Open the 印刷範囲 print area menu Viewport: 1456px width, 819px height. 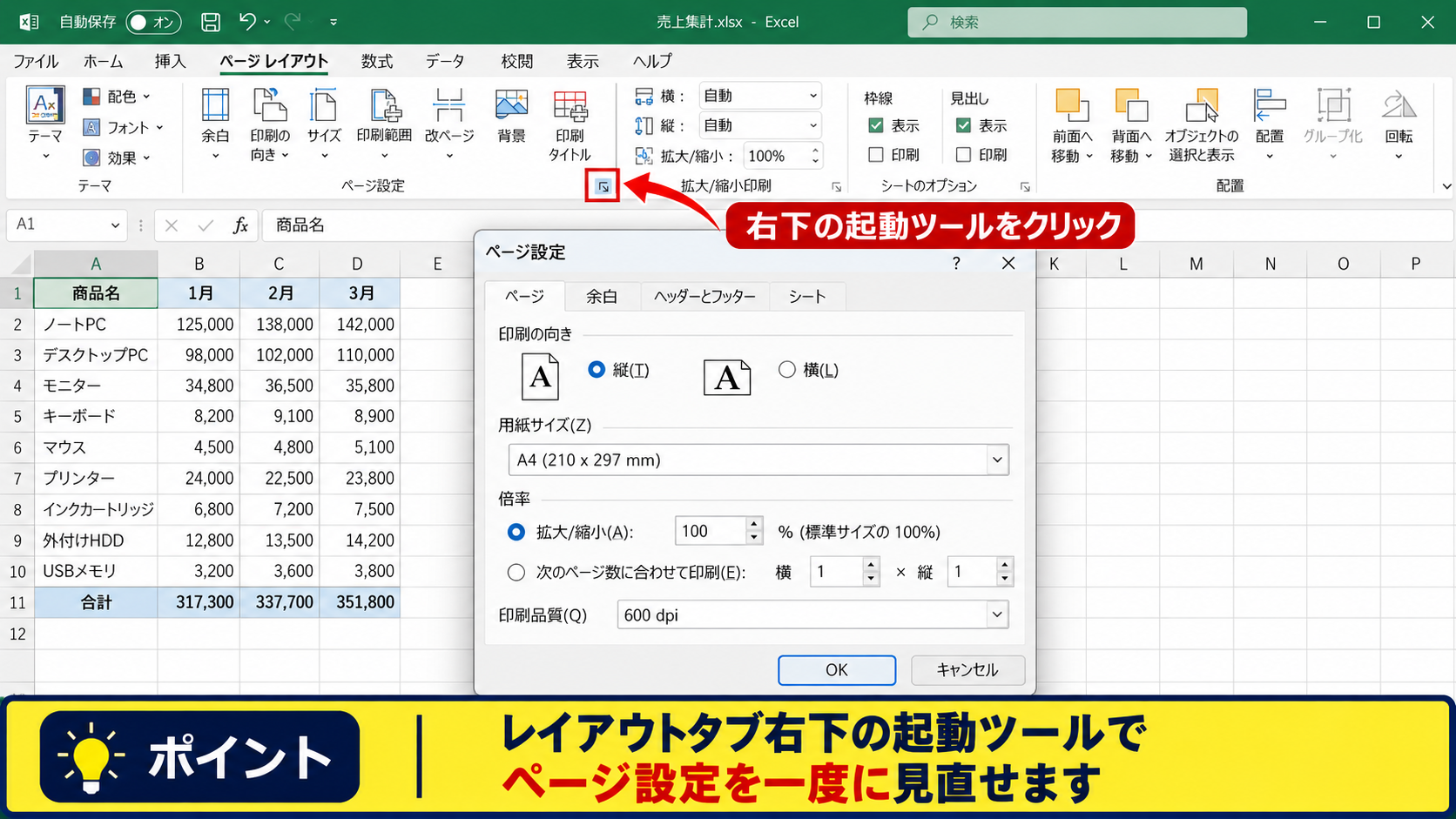(384, 124)
